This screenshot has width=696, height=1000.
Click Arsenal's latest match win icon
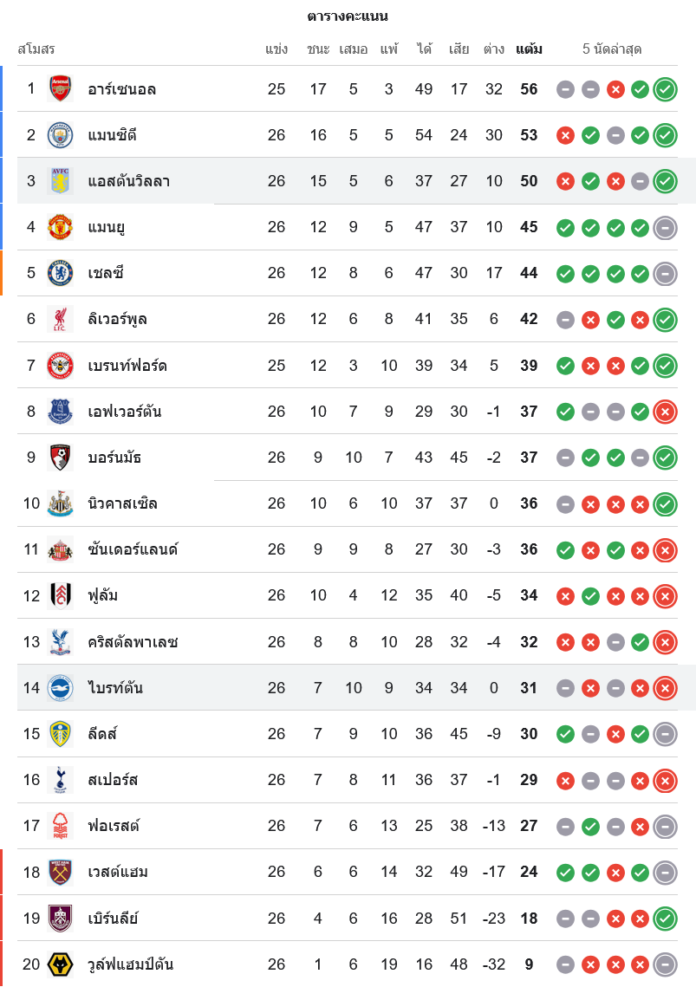coord(665,89)
